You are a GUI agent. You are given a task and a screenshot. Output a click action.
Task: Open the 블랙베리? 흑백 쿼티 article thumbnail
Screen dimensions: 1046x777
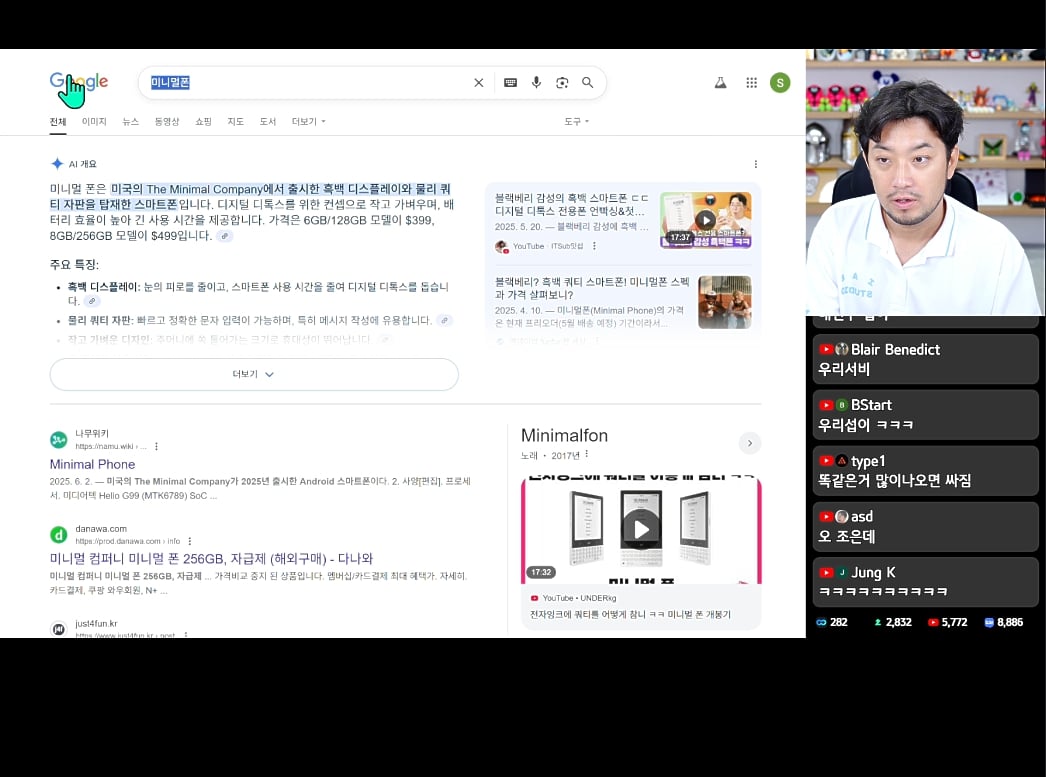click(x=724, y=302)
